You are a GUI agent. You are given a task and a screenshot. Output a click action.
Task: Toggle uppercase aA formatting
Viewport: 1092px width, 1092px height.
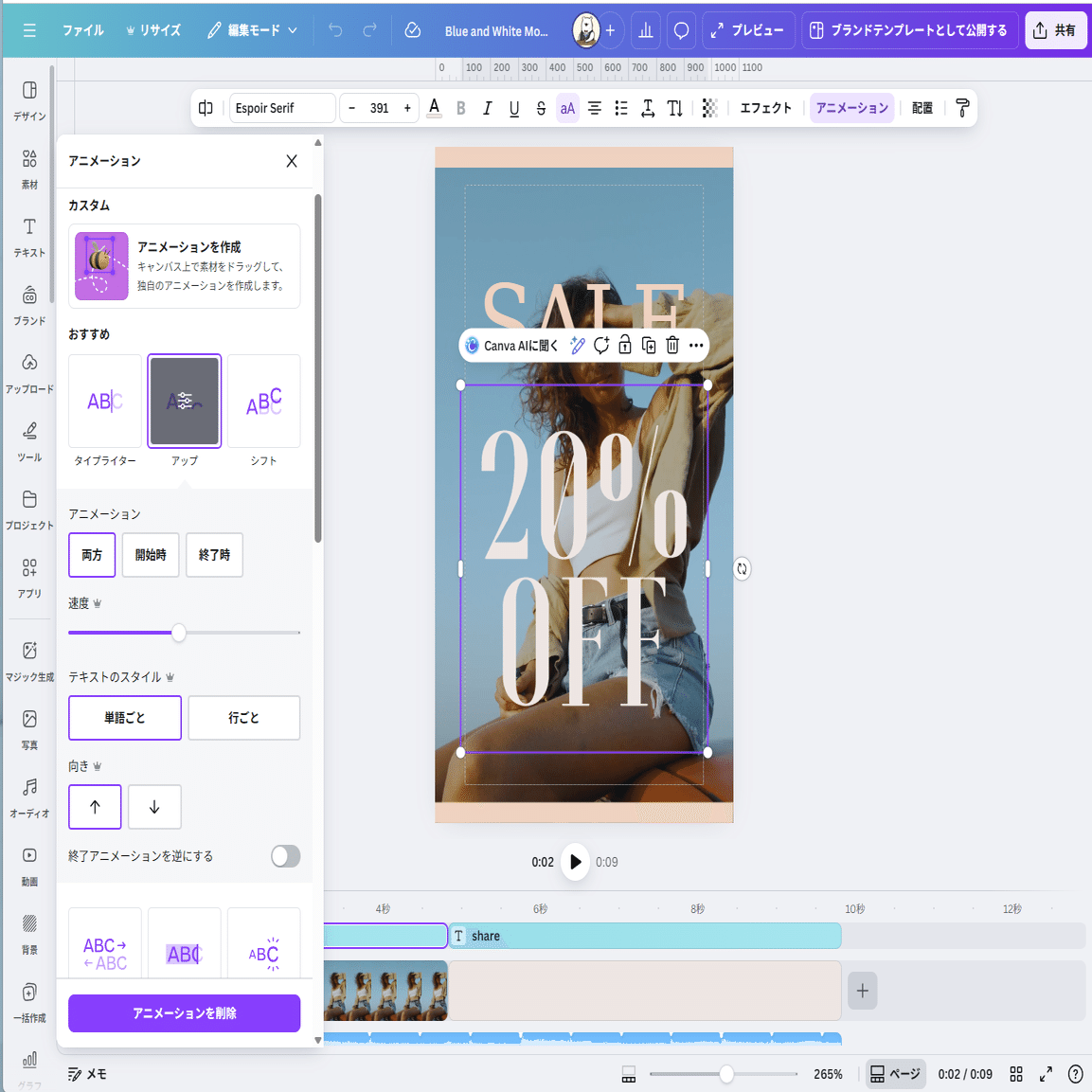tap(567, 108)
